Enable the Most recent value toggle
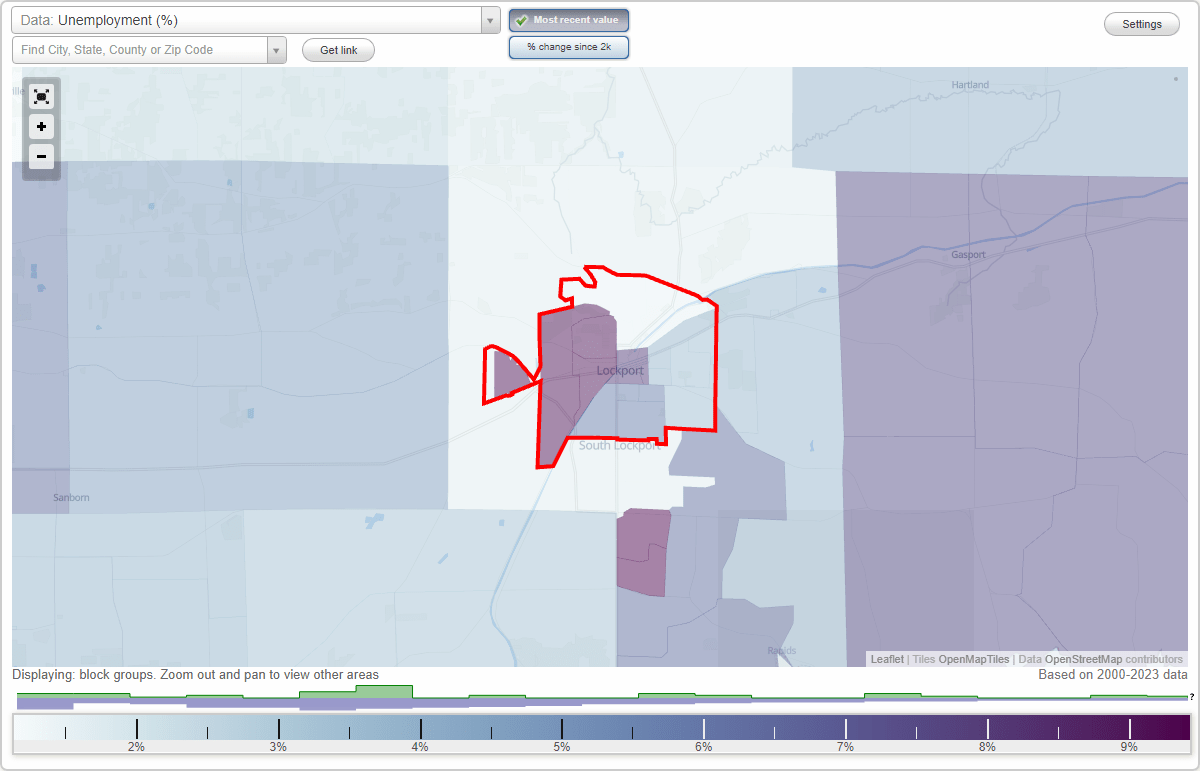The height and width of the screenshot is (771, 1200). tap(569, 20)
